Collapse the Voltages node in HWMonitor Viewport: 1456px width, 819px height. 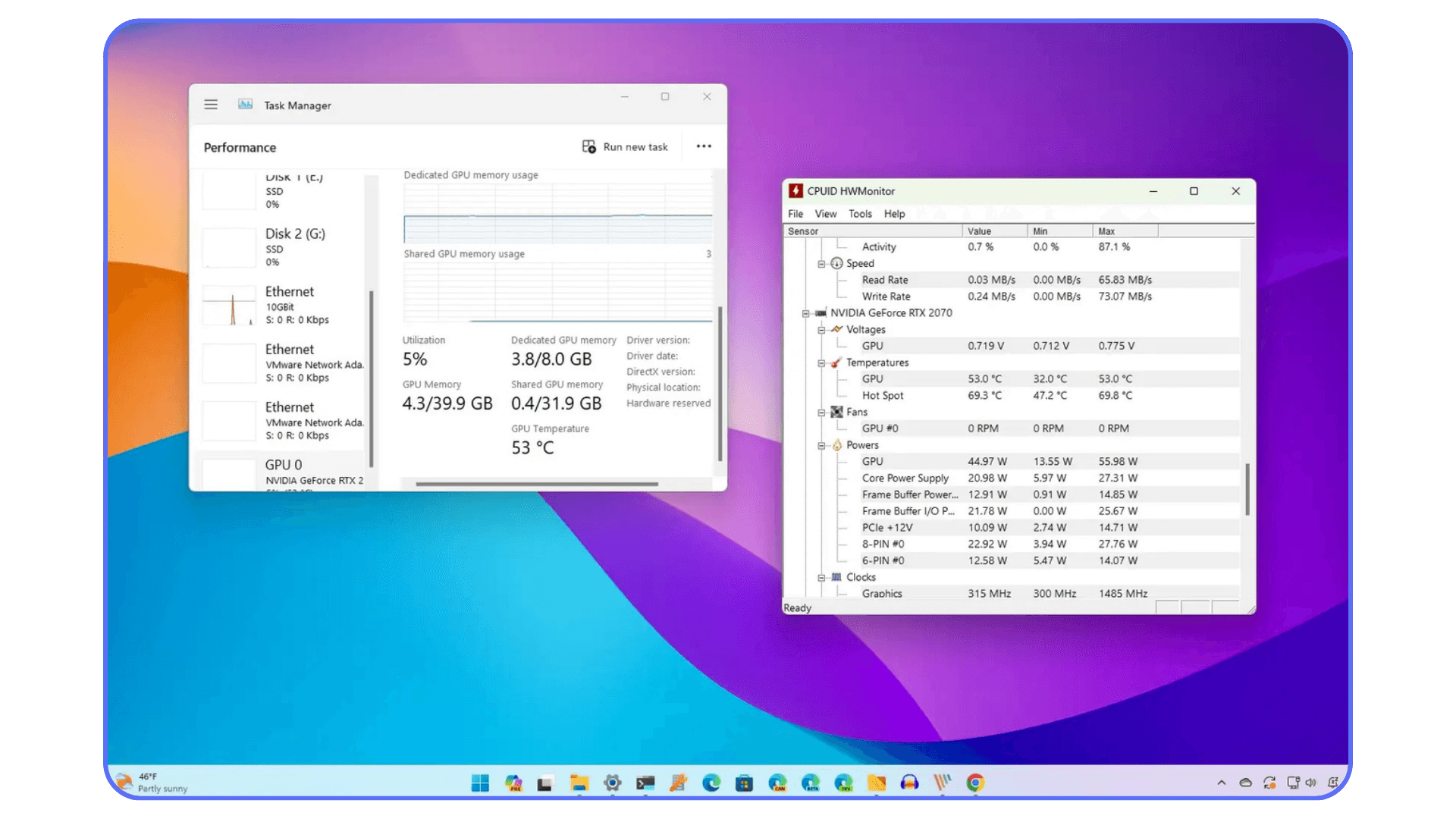821,330
